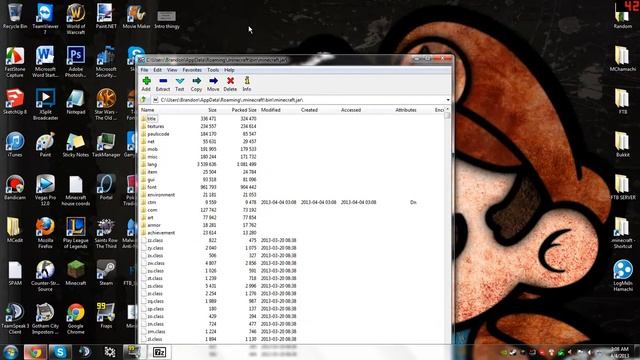Select the zz.class file row
Image resolution: width=640 pixels, height=360 pixels.
pos(292,240)
